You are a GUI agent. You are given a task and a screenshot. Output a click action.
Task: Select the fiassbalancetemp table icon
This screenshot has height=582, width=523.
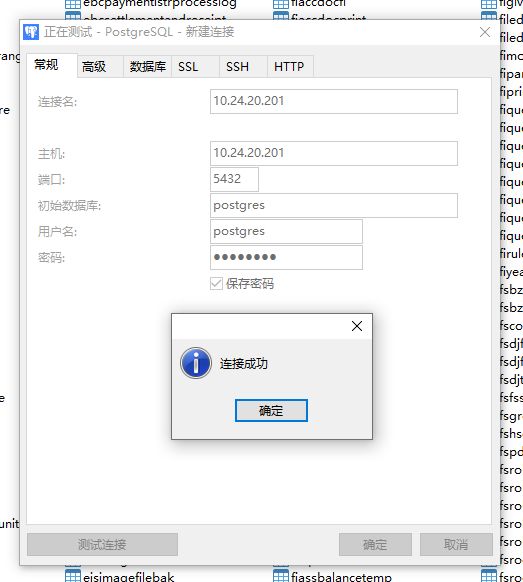tap(281, 576)
